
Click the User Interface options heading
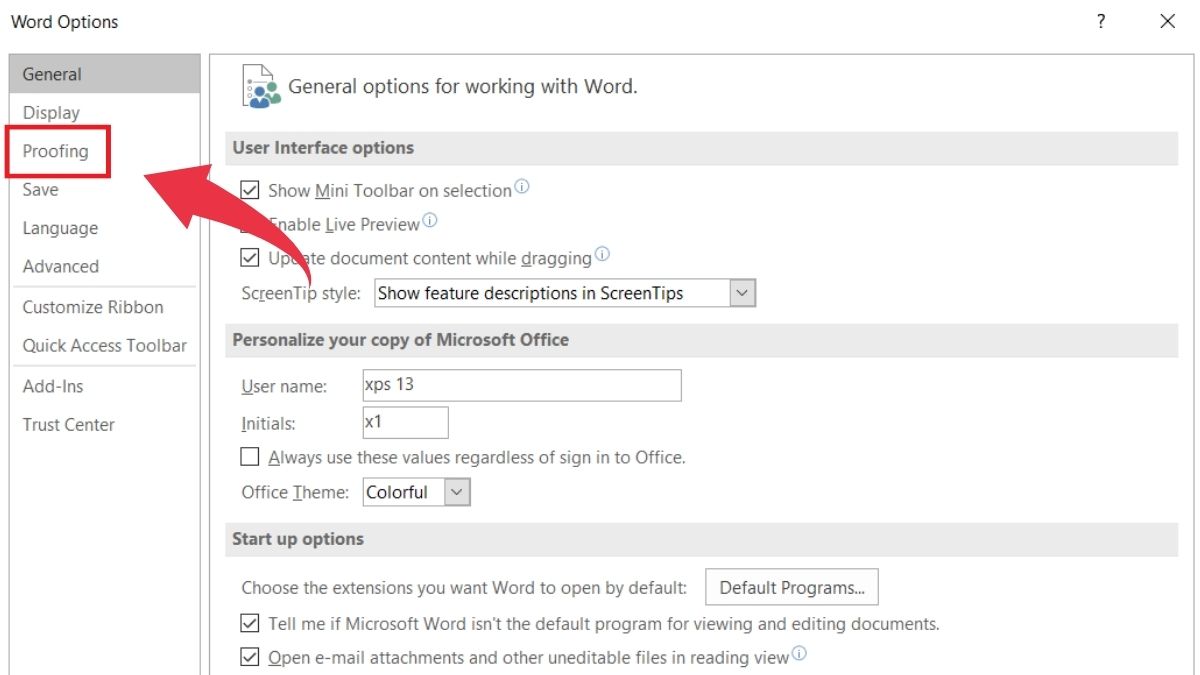point(323,147)
